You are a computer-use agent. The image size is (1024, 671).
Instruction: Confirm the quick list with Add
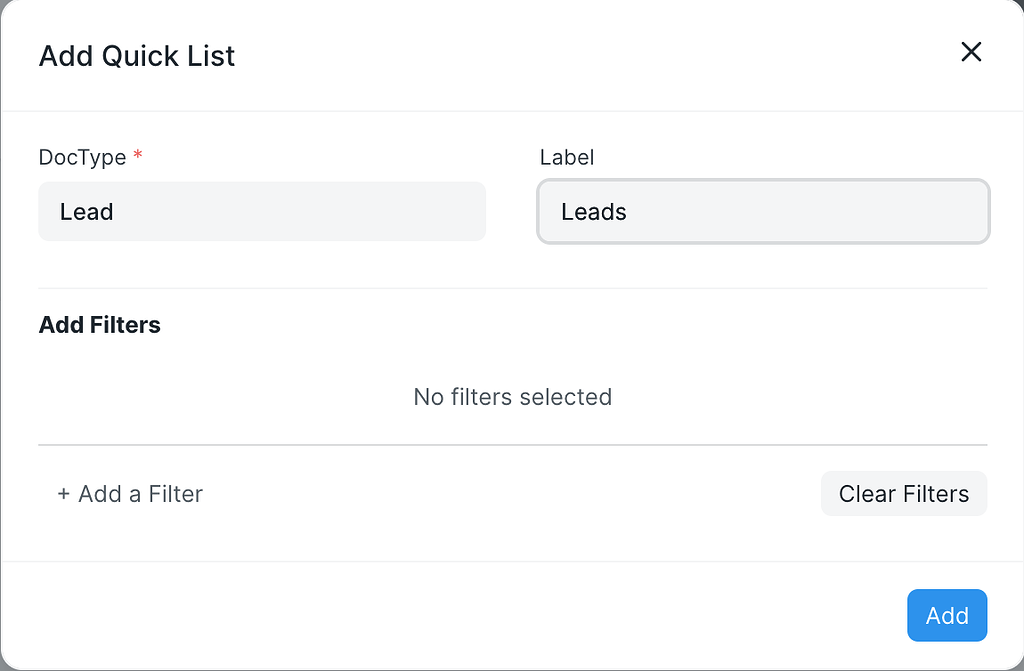tap(946, 615)
